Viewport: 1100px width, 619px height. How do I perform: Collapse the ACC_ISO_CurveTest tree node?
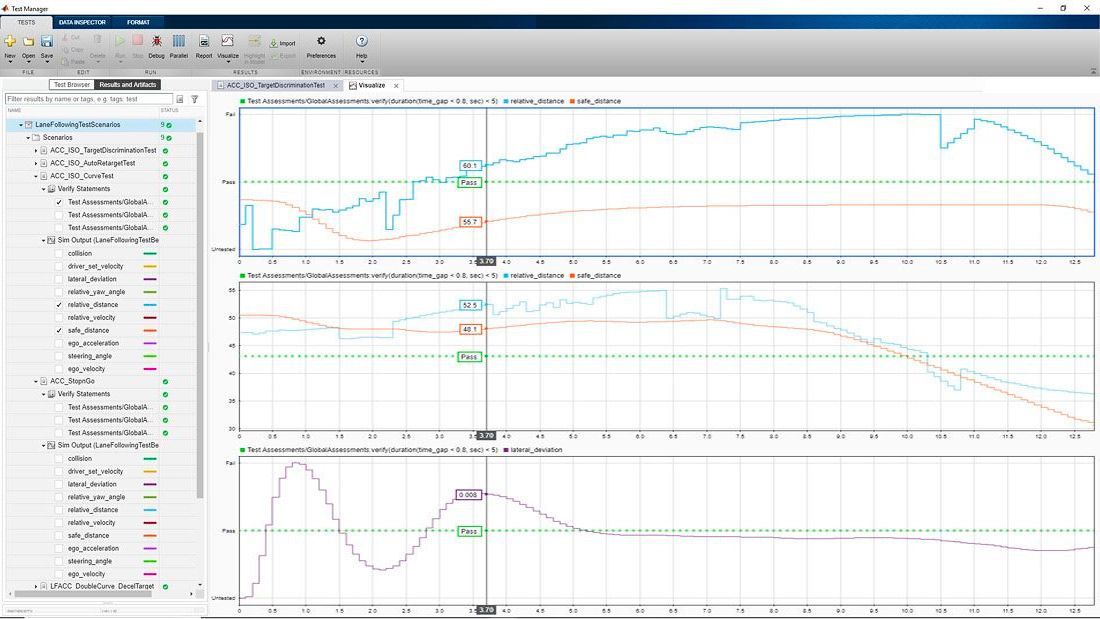click(x=36, y=176)
